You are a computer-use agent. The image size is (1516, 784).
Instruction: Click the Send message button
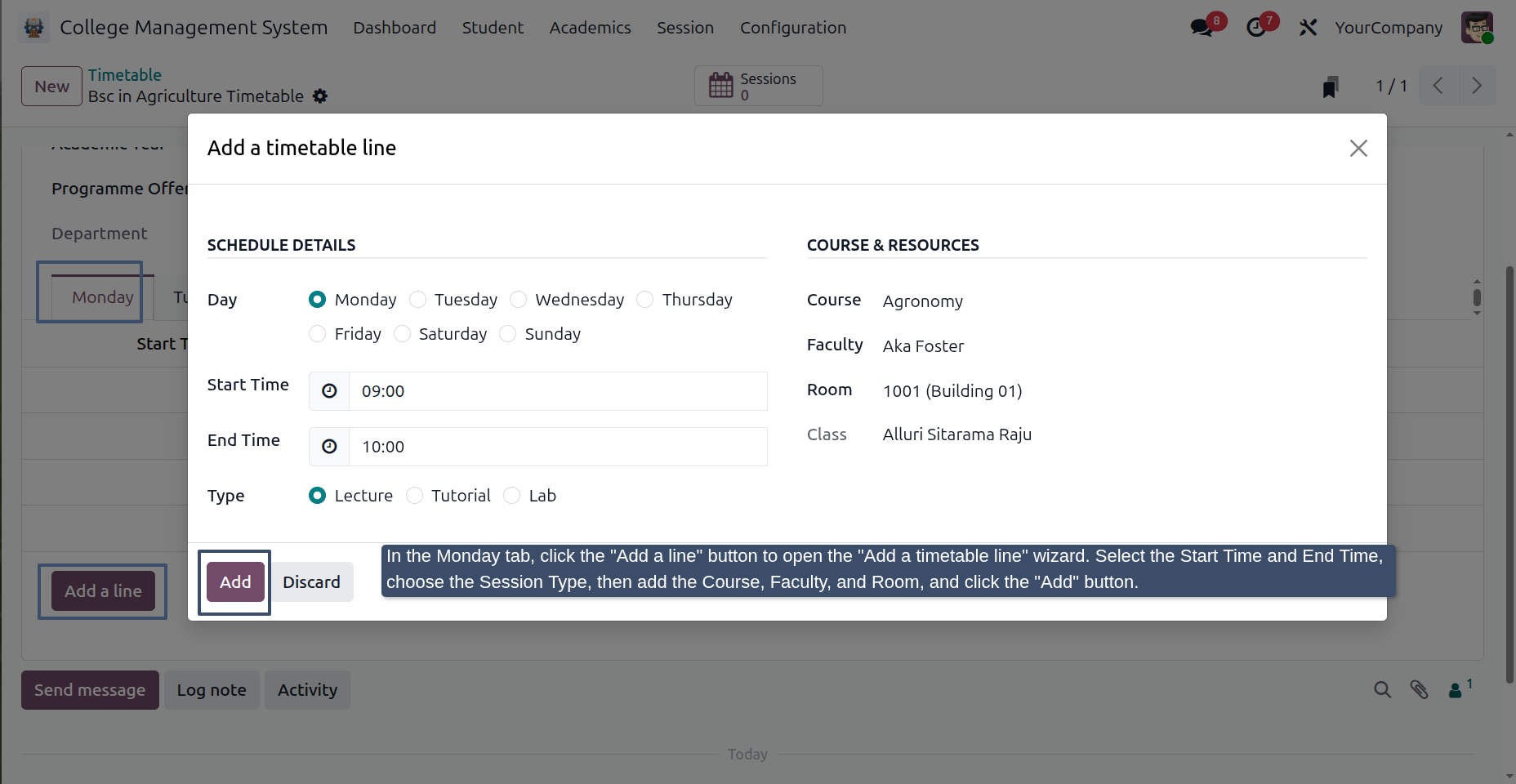tap(90, 690)
